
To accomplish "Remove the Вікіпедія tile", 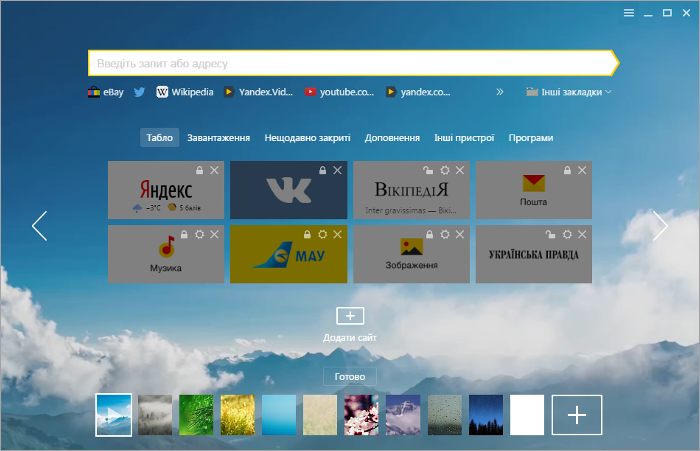I will pos(460,170).
